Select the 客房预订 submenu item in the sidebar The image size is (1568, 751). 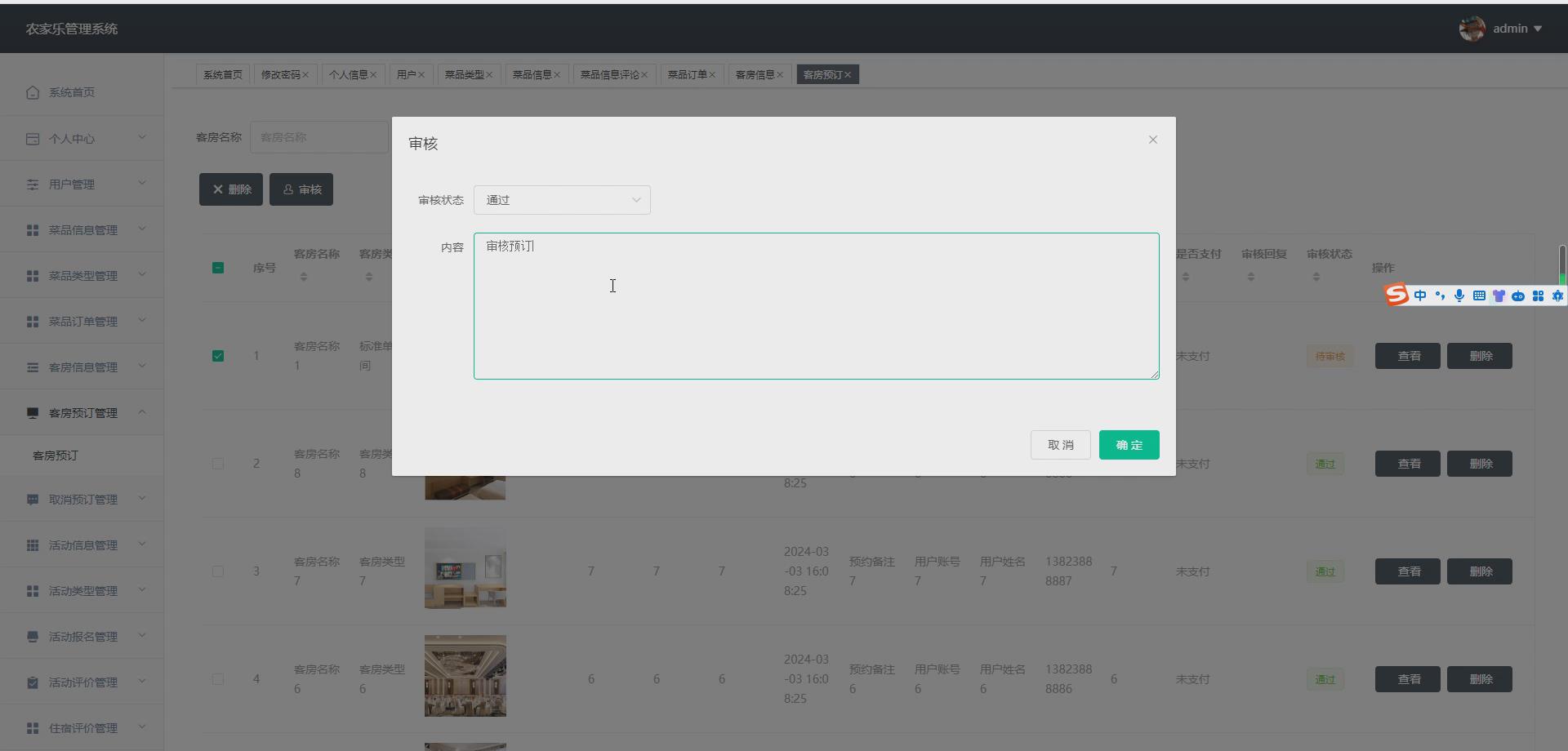(56, 455)
